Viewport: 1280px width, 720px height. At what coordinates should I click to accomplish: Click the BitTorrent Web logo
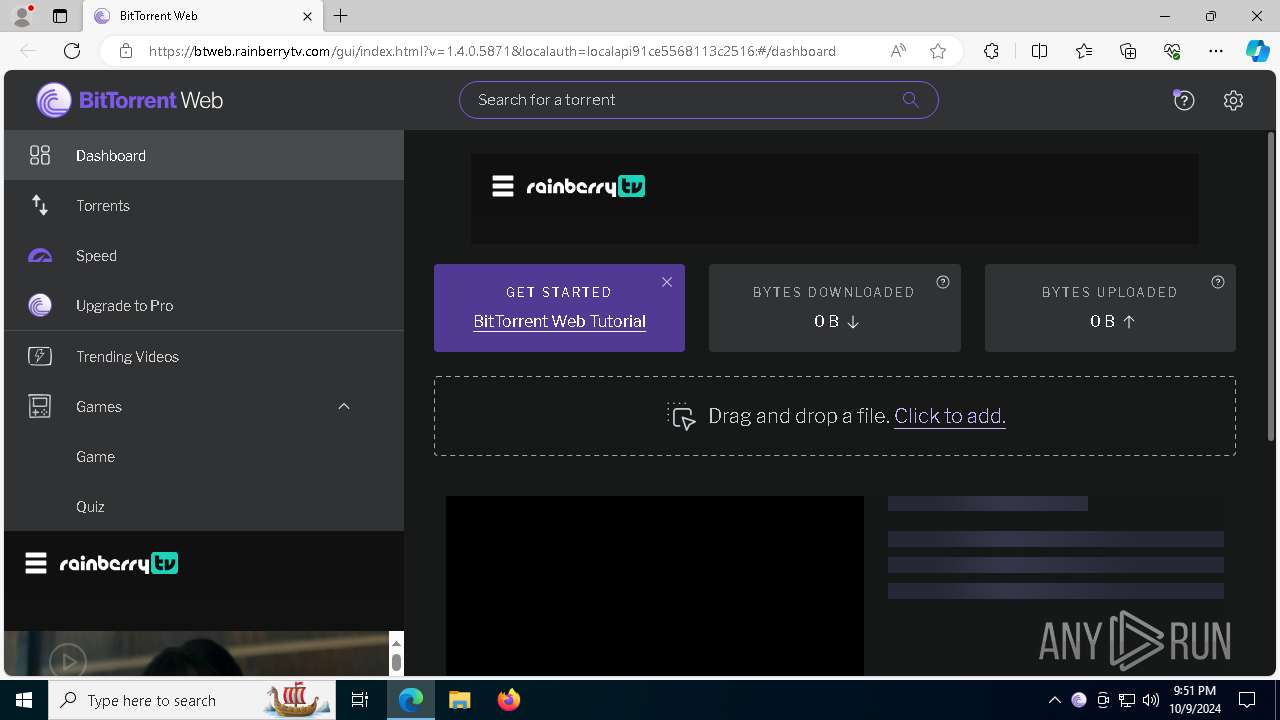[x=130, y=100]
